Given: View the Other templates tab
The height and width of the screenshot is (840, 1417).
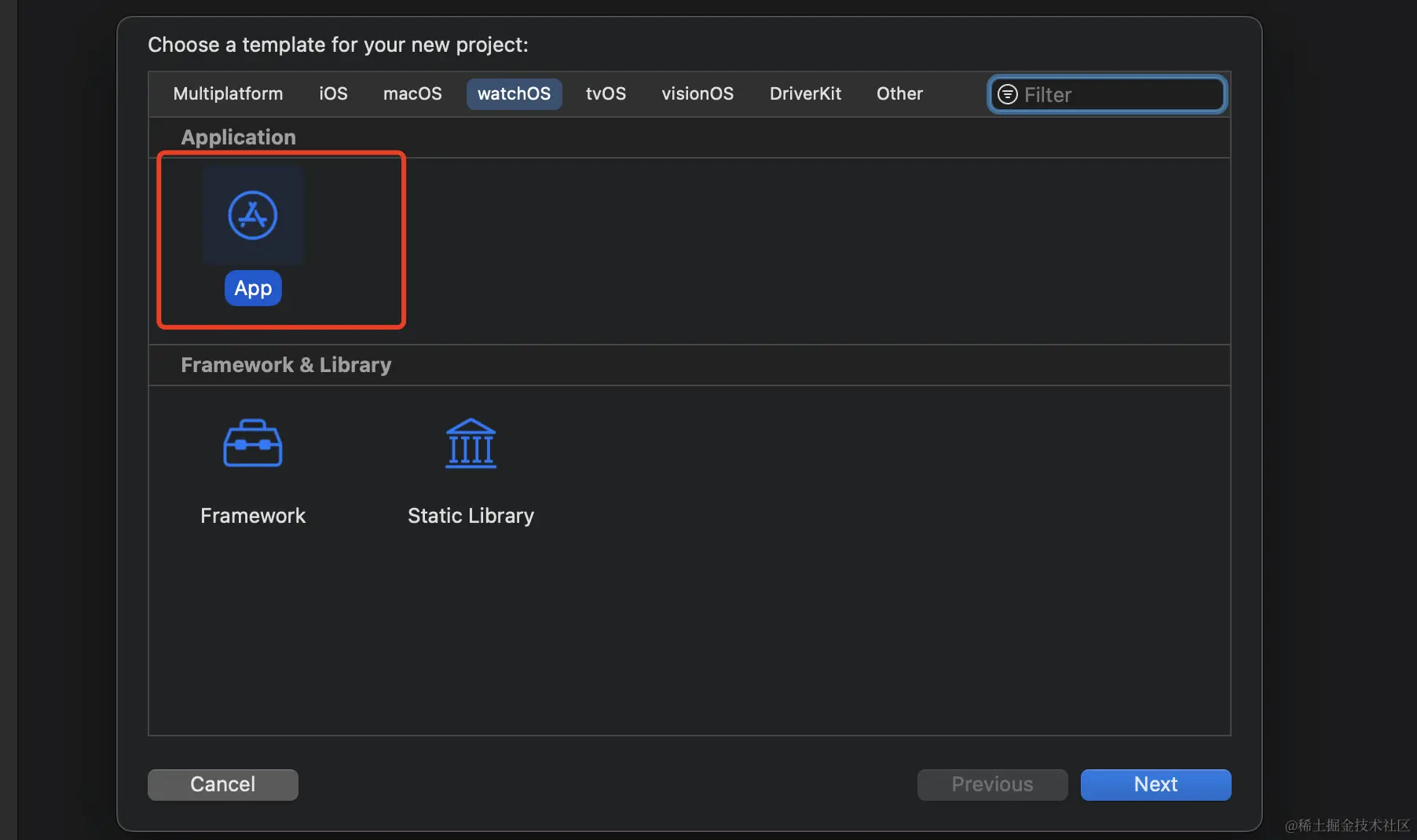Looking at the screenshot, I should (899, 94).
